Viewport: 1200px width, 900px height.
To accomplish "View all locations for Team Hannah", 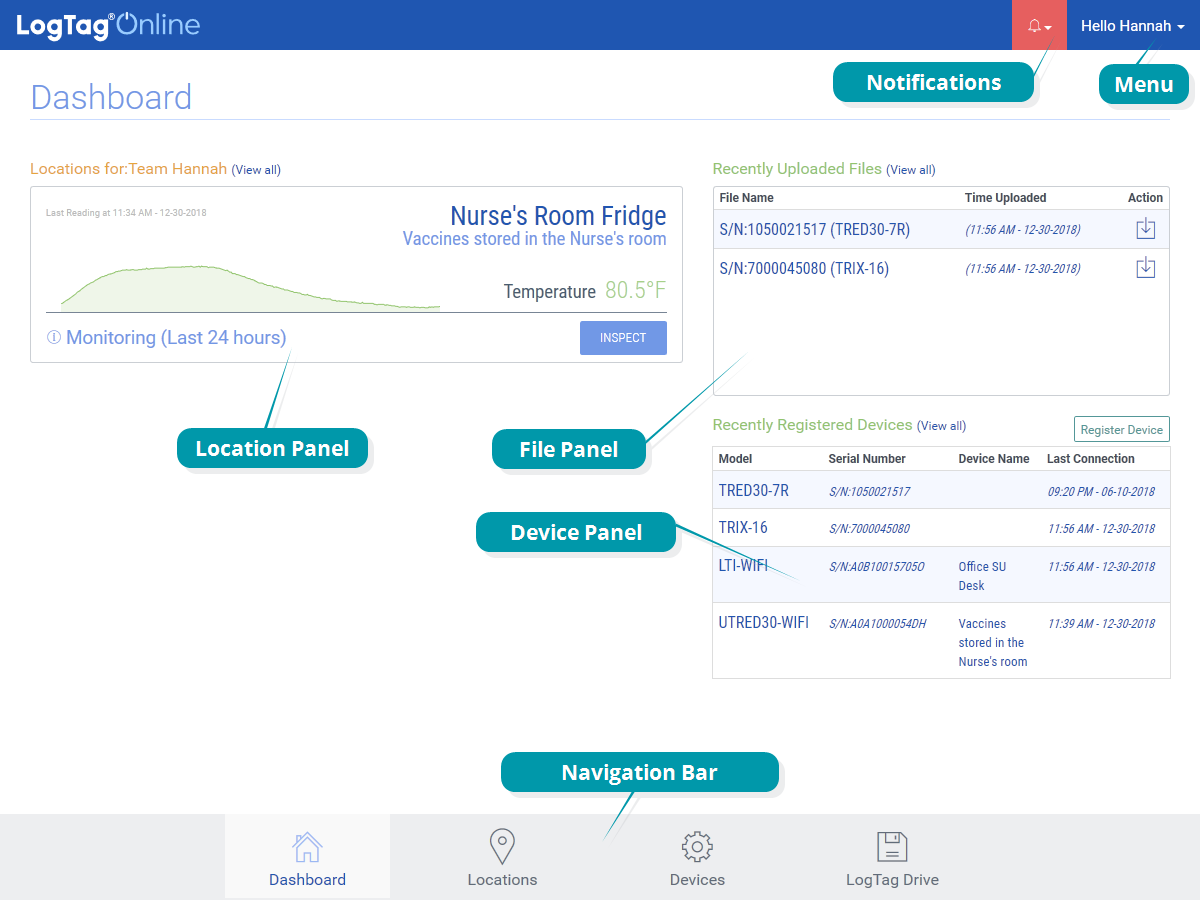I will pos(256,170).
